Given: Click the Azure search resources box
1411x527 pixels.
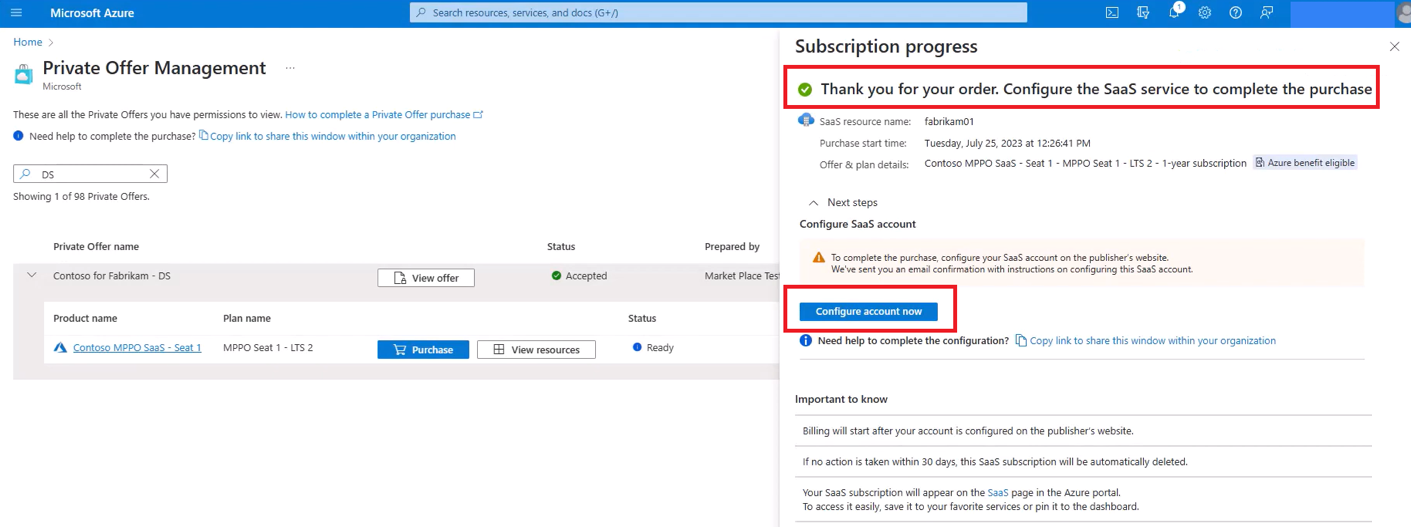Looking at the screenshot, I should [718, 13].
